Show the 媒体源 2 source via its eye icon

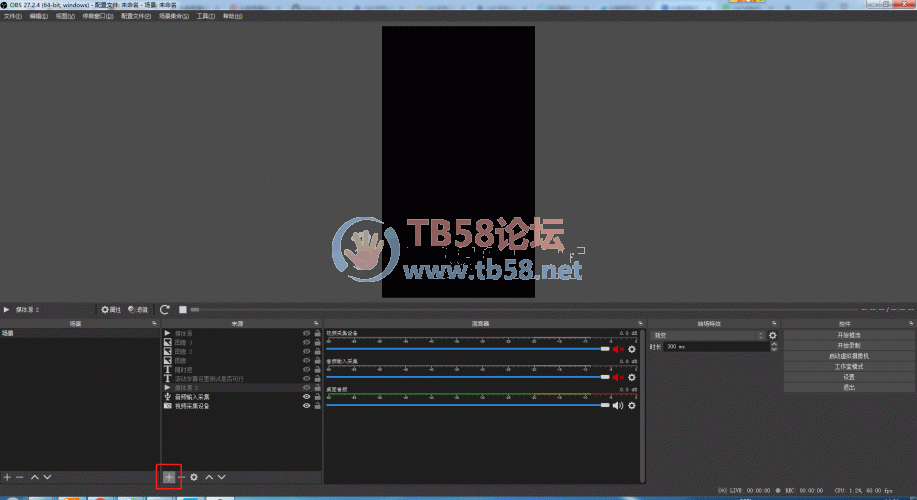306,388
